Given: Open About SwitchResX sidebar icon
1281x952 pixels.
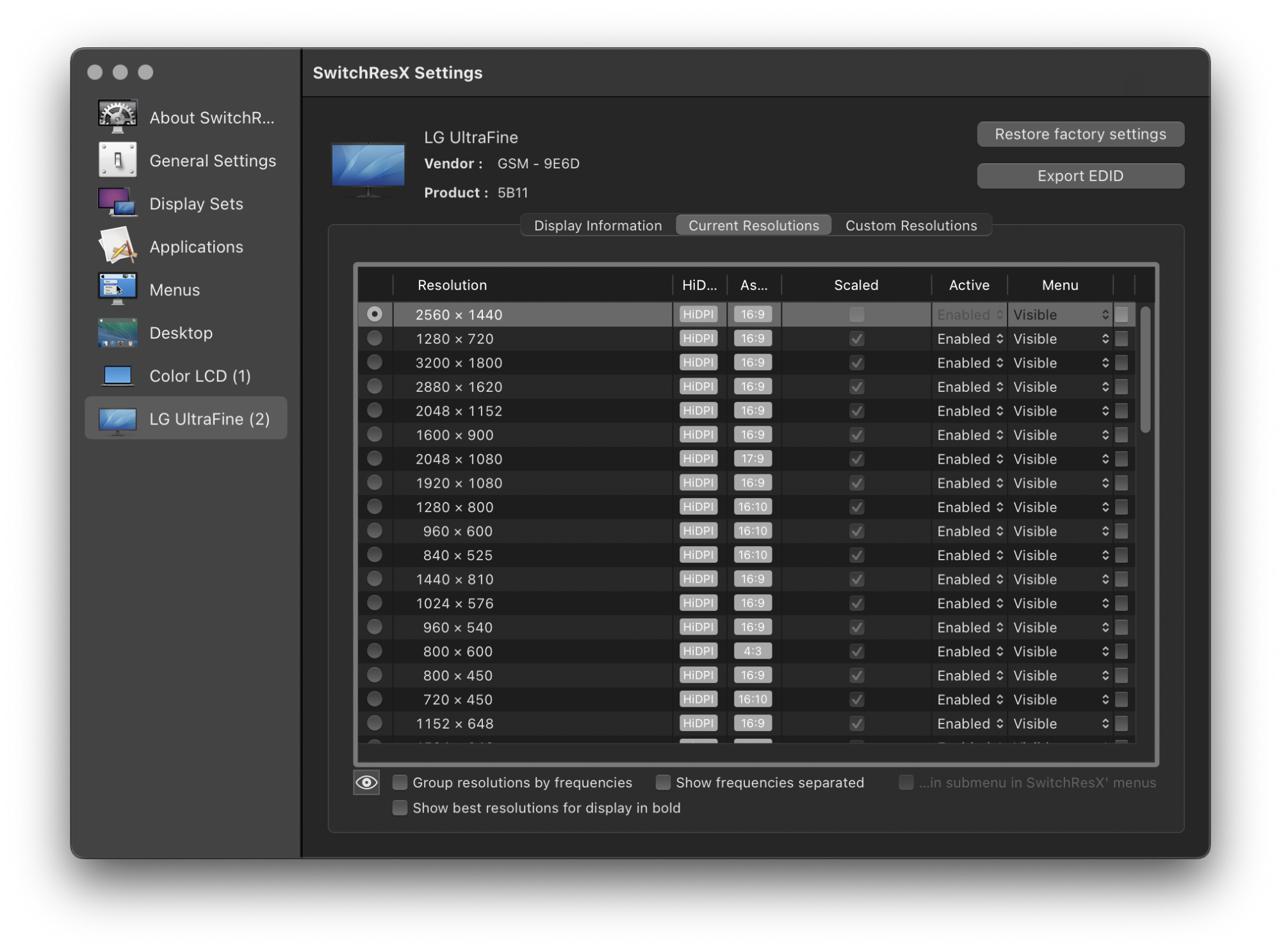Looking at the screenshot, I should click(117, 117).
